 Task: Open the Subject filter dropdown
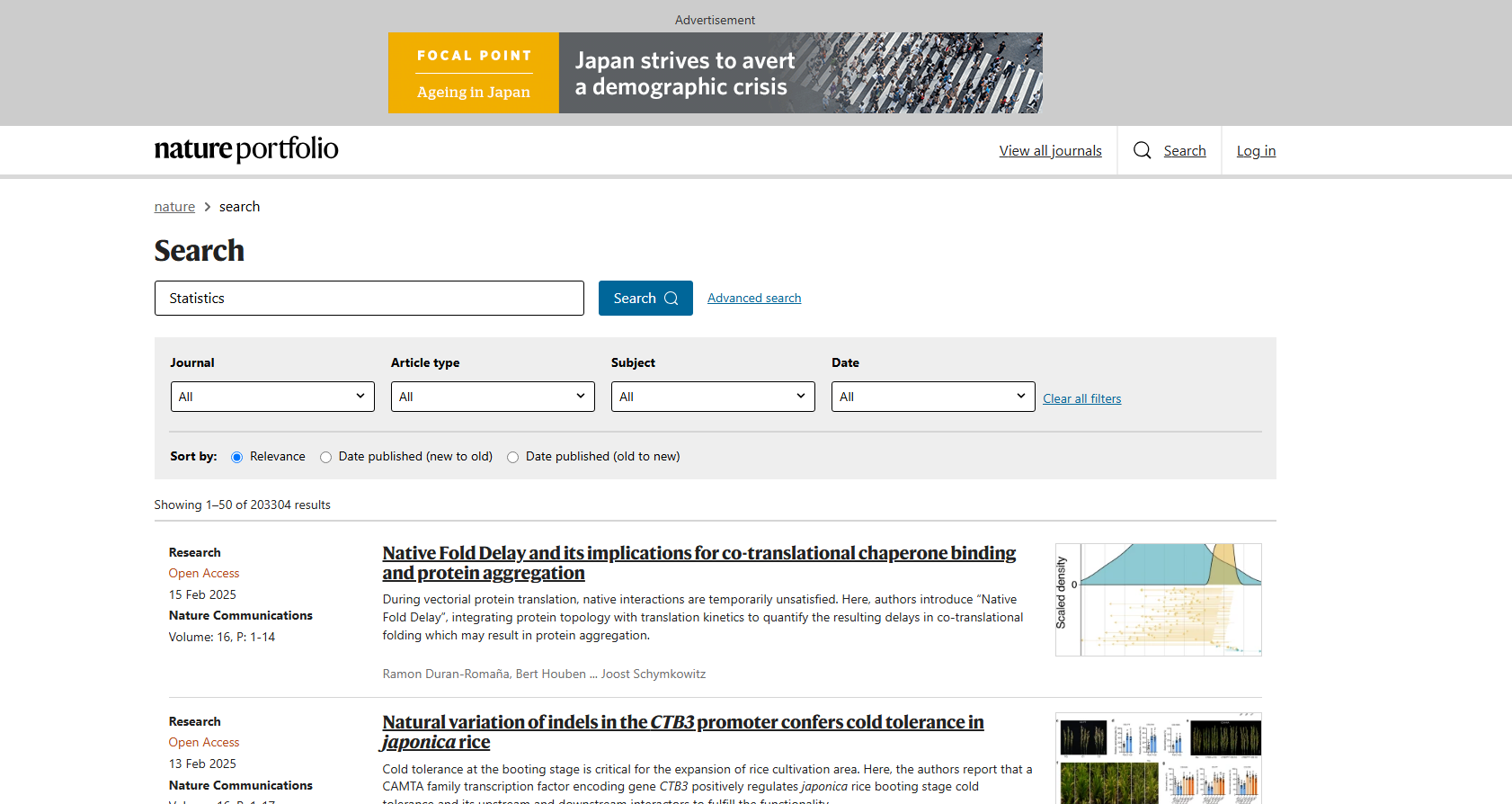[x=713, y=397]
